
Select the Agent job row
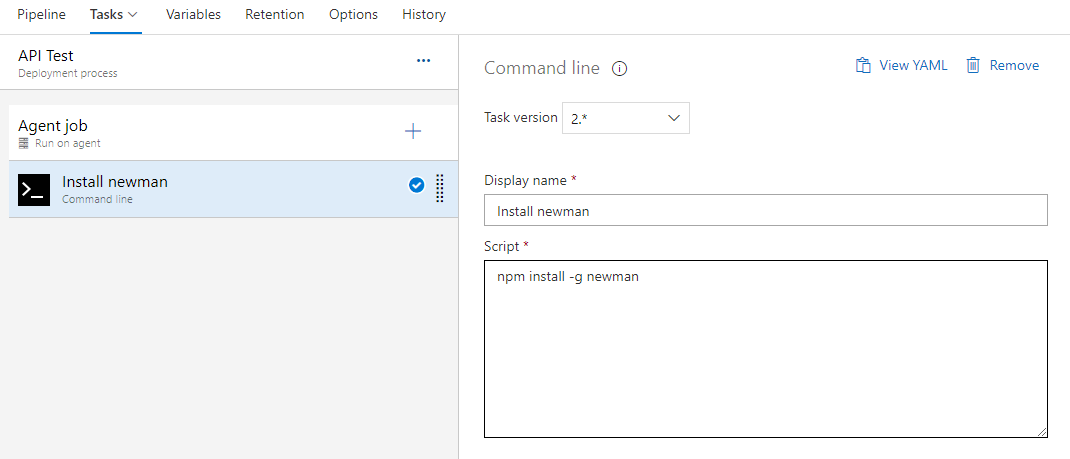(233, 132)
